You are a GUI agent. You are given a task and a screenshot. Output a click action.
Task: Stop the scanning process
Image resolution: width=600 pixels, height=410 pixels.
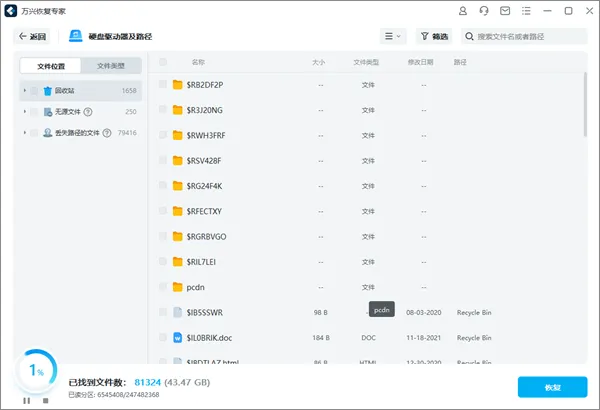pyautogui.click(x=46, y=400)
